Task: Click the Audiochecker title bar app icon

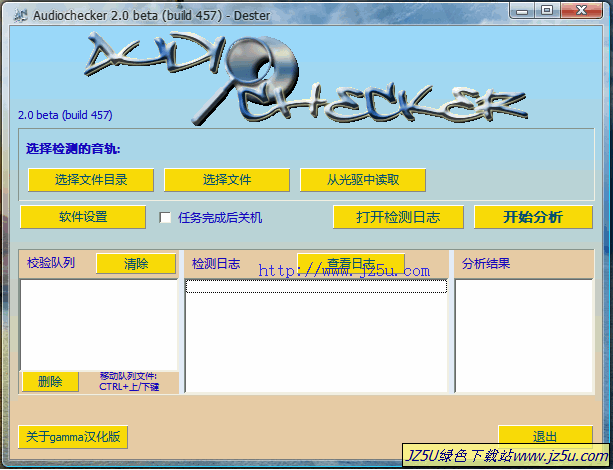Action: pyautogui.click(x=21, y=15)
